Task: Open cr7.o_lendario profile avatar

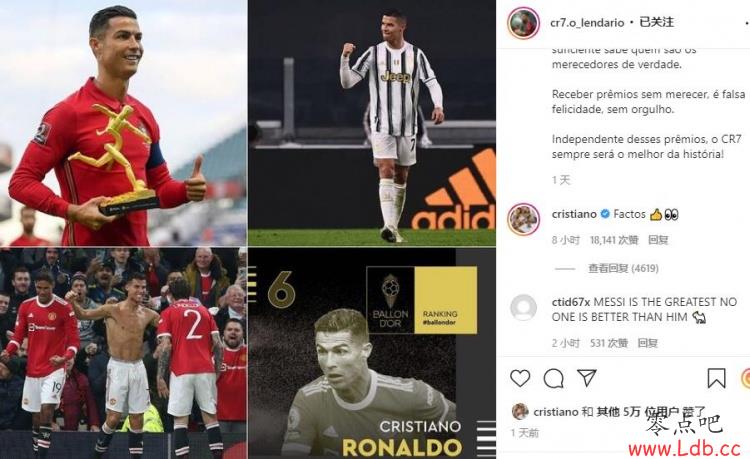Action: (523, 22)
